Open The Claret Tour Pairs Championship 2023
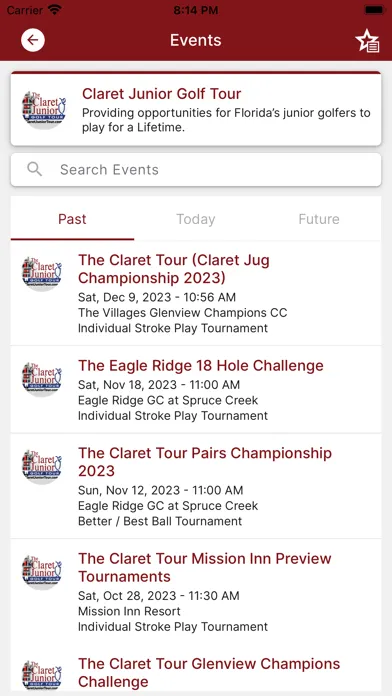 (196, 486)
